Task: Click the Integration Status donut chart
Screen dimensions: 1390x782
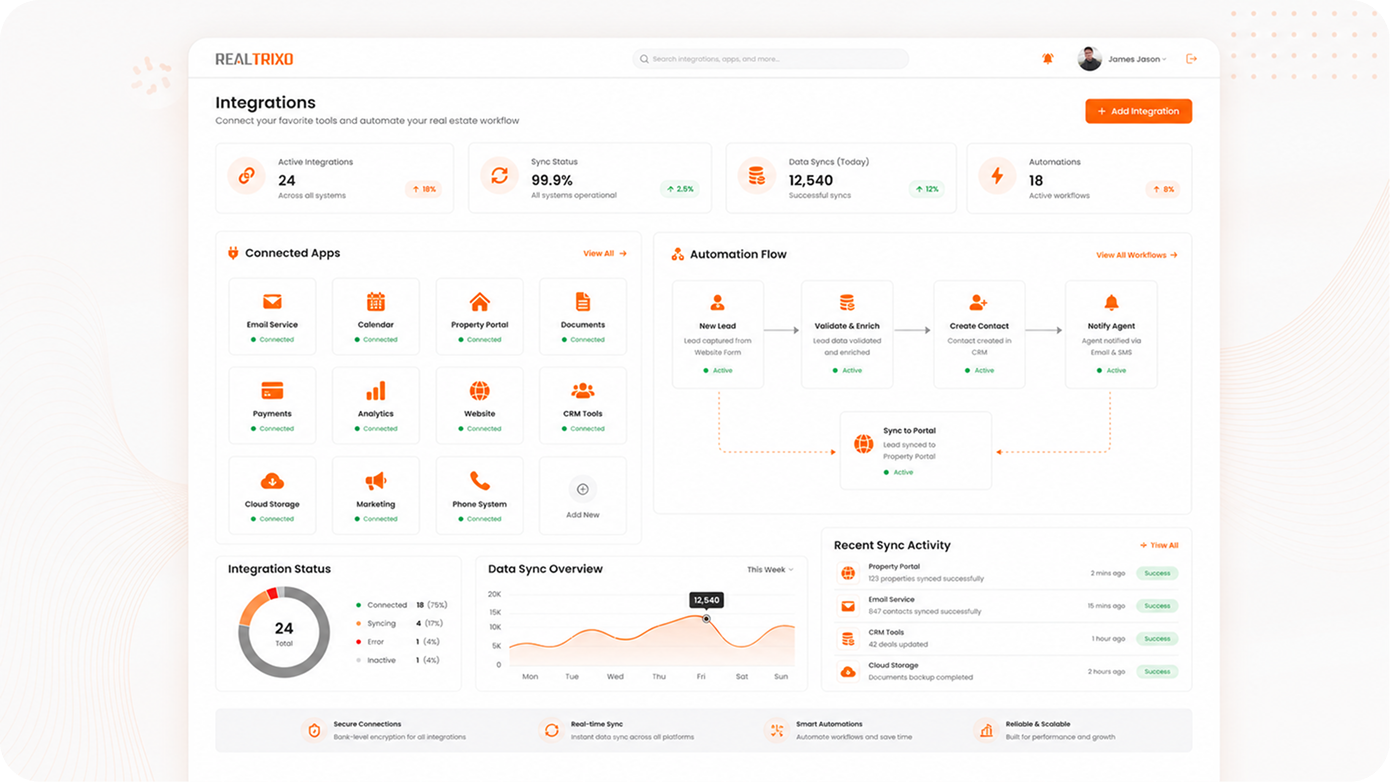Action: 284,632
